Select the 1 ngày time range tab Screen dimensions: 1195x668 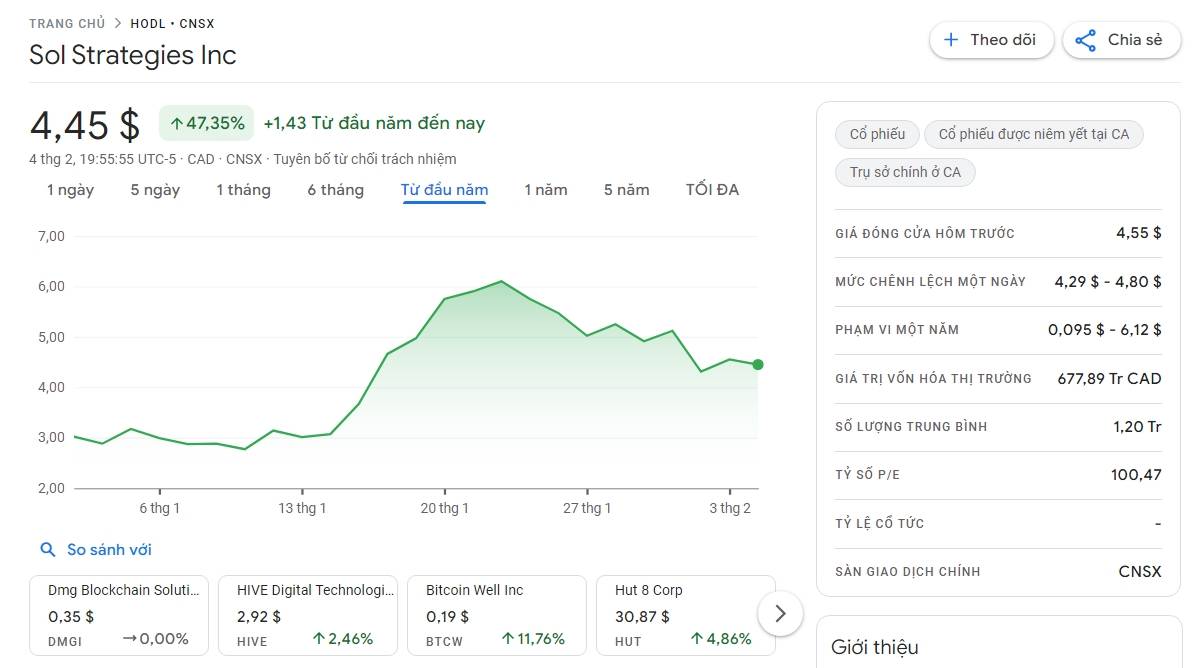(x=70, y=190)
